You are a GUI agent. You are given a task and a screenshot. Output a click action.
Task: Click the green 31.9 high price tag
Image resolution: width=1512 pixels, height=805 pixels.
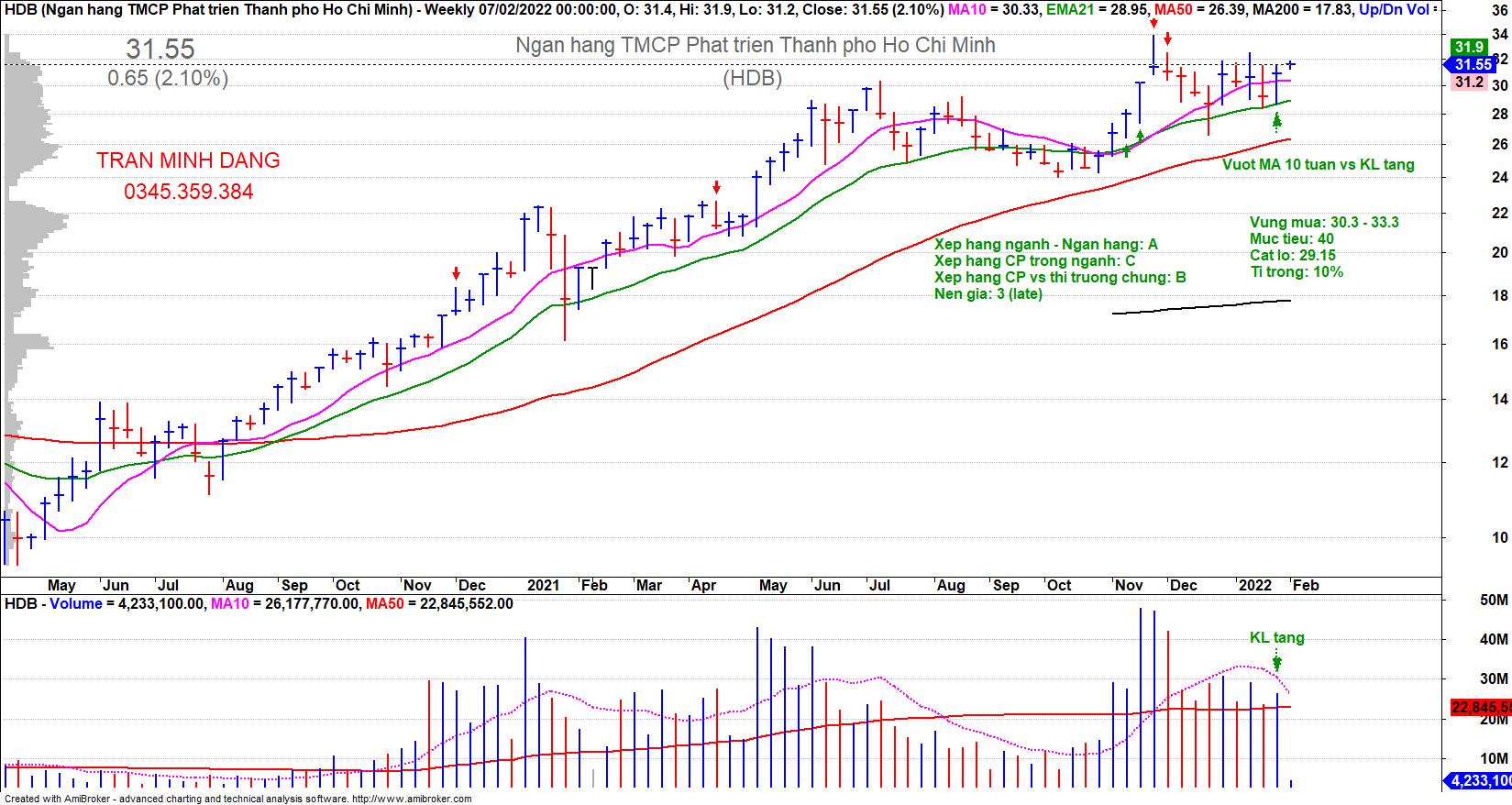tap(1468, 47)
